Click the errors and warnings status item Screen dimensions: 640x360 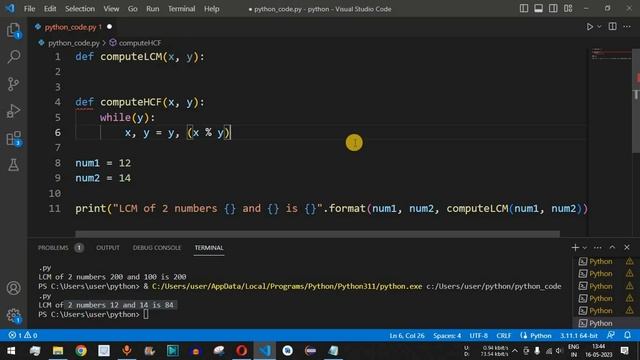[x=23, y=336]
